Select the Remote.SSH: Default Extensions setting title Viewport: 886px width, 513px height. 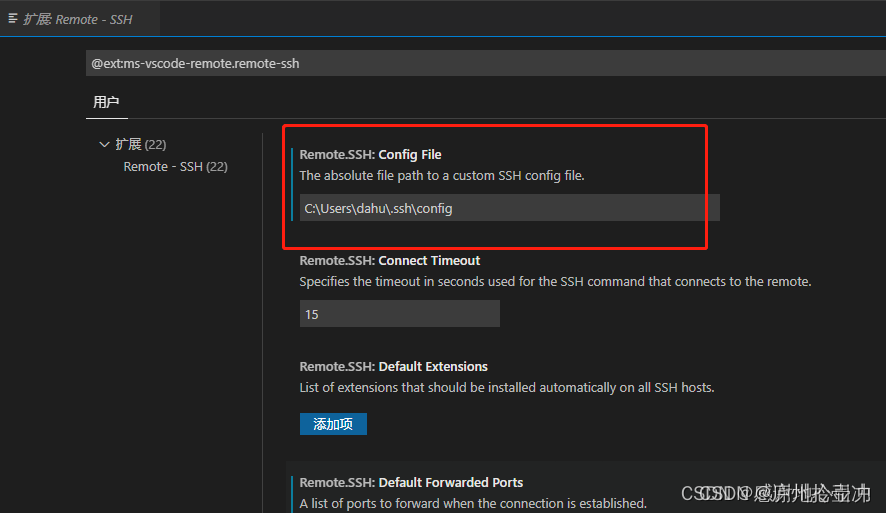[x=393, y=367]
